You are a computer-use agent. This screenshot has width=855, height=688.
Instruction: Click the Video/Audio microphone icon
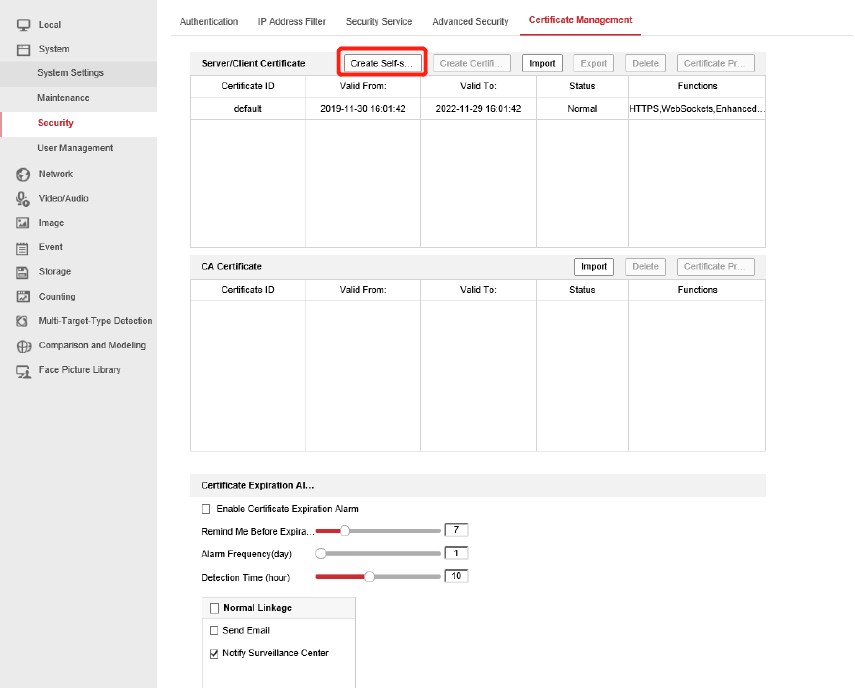22,199
